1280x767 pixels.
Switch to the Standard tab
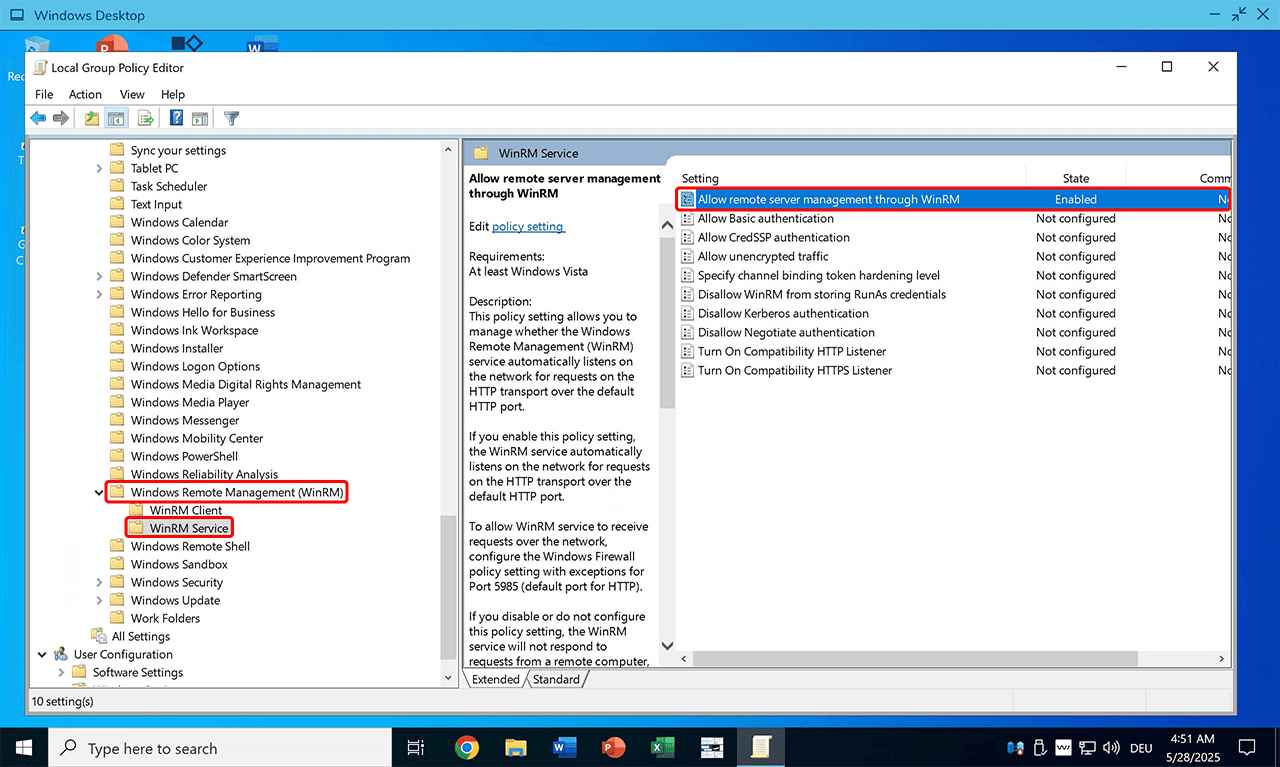point(556,679)
